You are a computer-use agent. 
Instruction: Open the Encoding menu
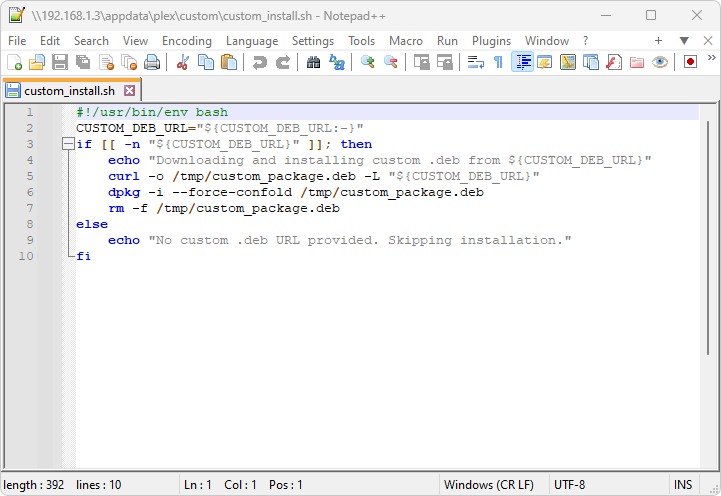187,41
